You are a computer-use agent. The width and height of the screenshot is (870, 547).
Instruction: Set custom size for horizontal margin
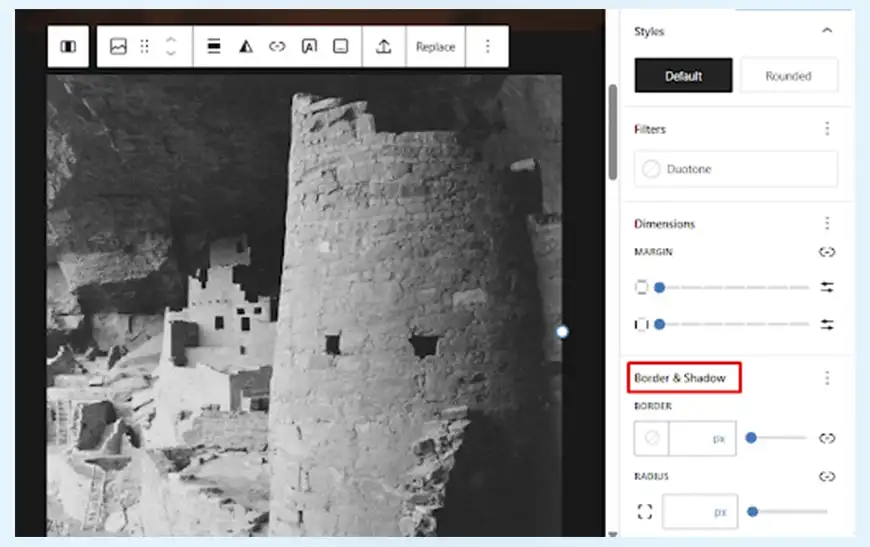(x=827, y=324)
